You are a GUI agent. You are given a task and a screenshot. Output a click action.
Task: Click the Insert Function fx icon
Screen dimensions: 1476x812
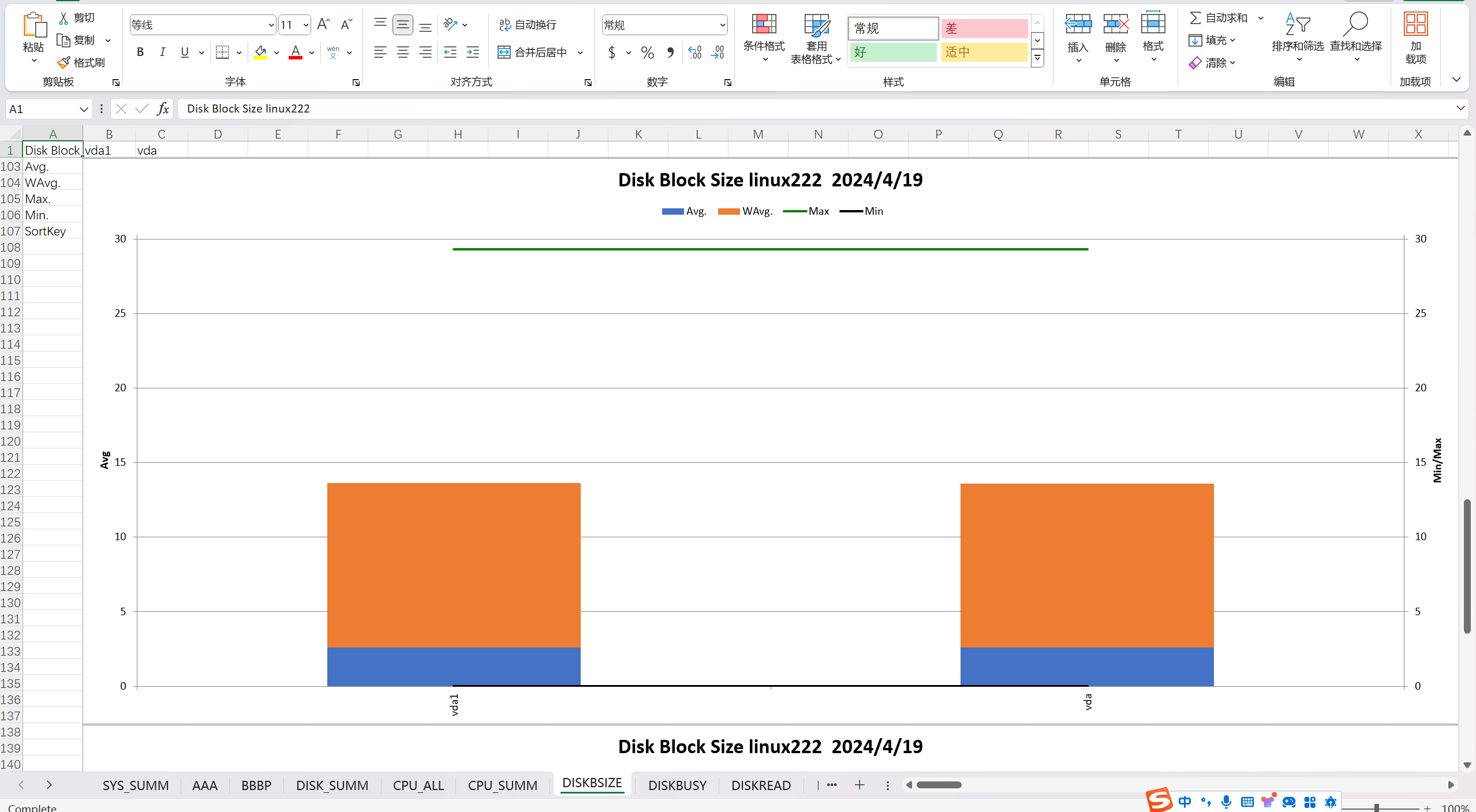tap(163, 108)
